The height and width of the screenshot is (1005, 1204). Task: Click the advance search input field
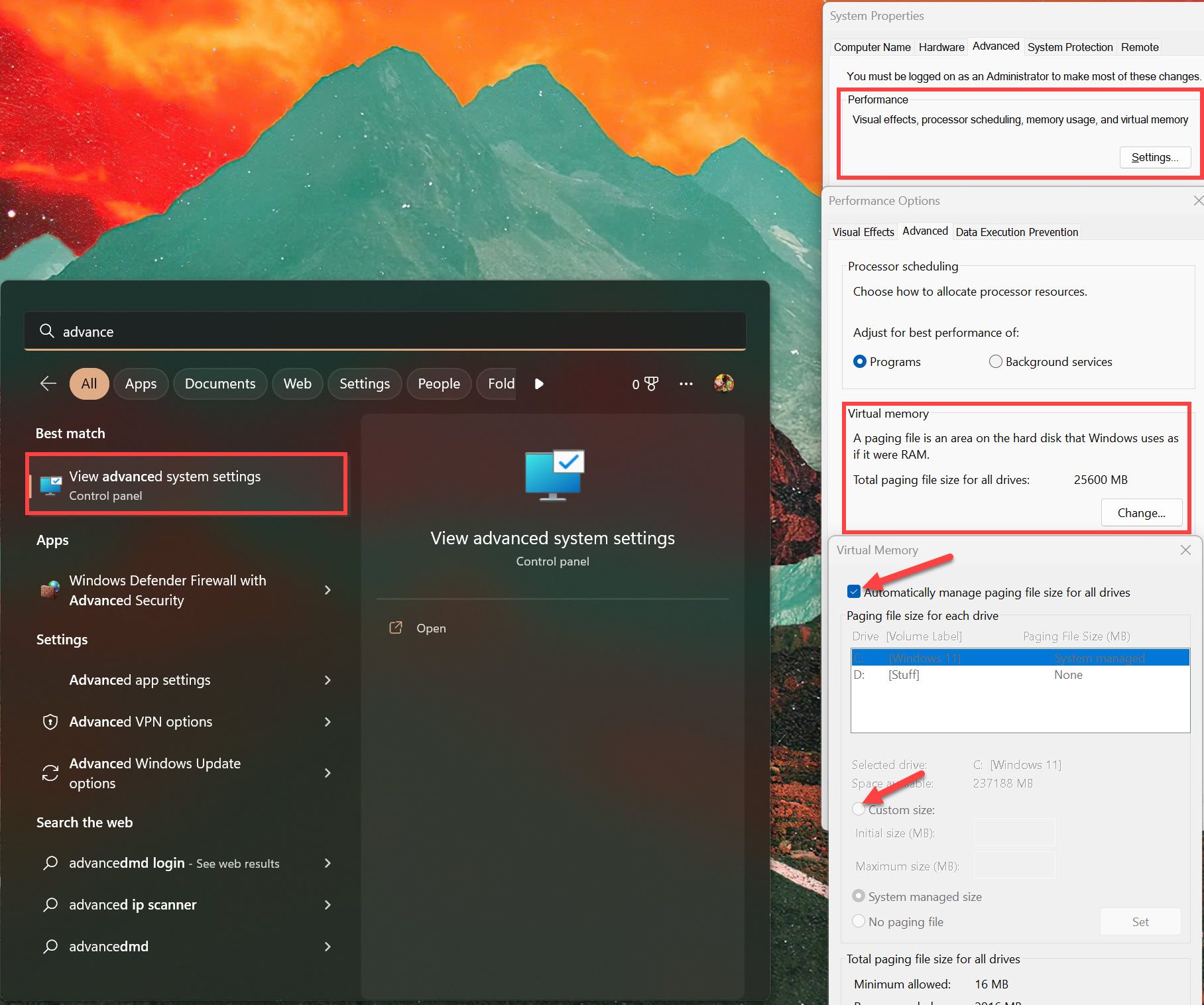[x=385, y=331]
